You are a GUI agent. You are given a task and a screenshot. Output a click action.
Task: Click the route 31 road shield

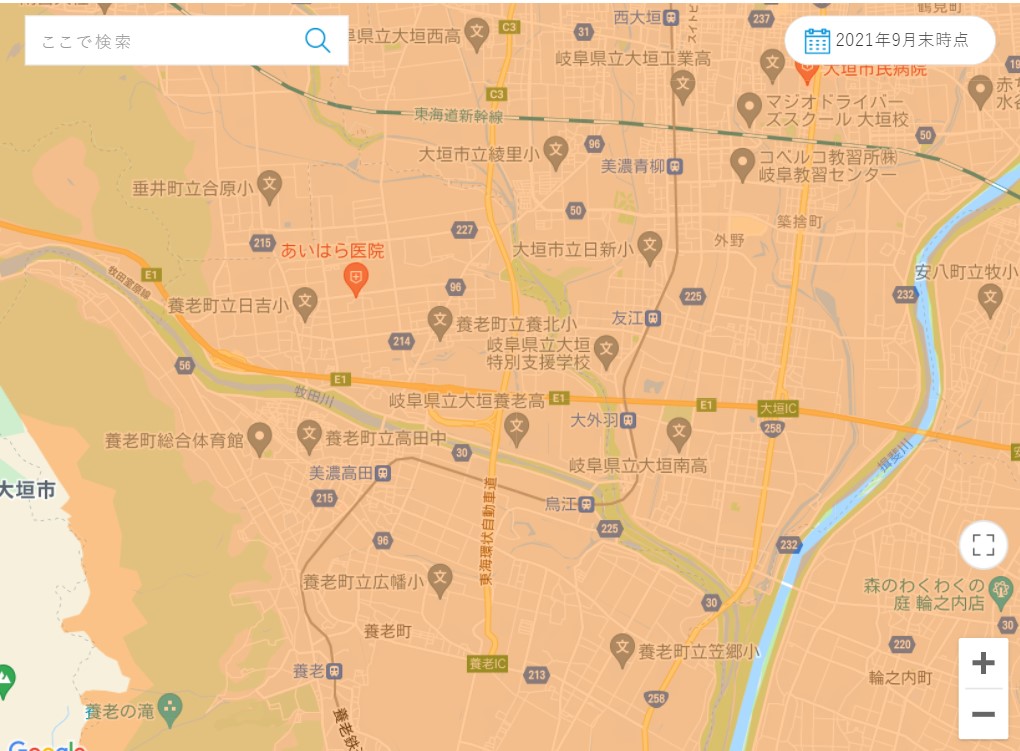[584, 31]
